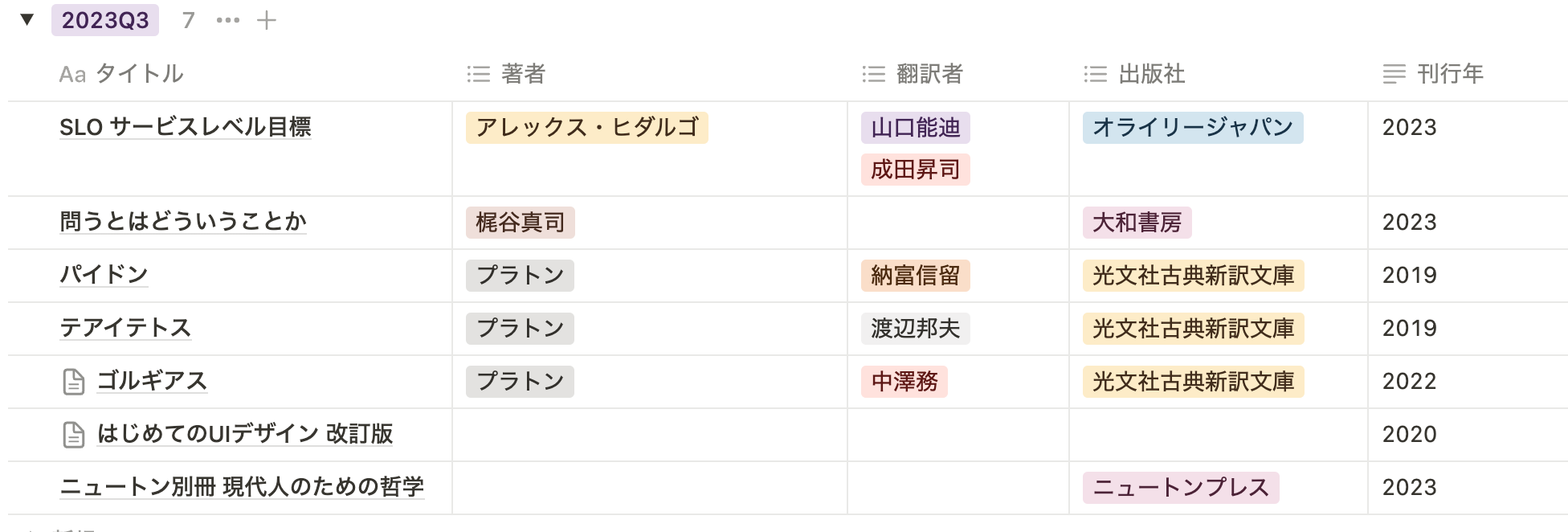This screenshot has width=1568, height=532.
Task: Open page icon beside ゴルギアス
Action: tap(74, 382)
